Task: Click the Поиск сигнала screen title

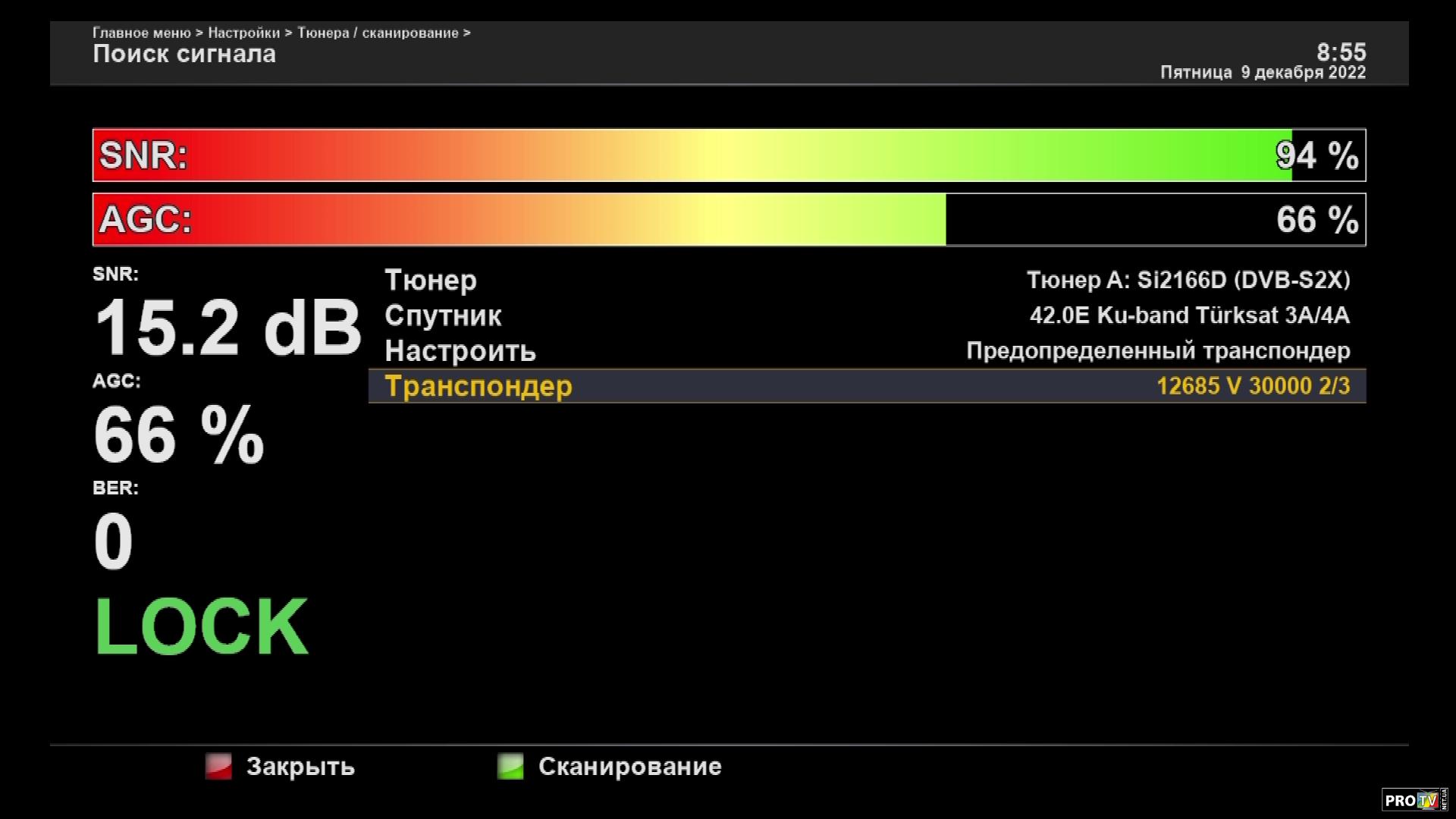Action: click(x=184, y=54)
